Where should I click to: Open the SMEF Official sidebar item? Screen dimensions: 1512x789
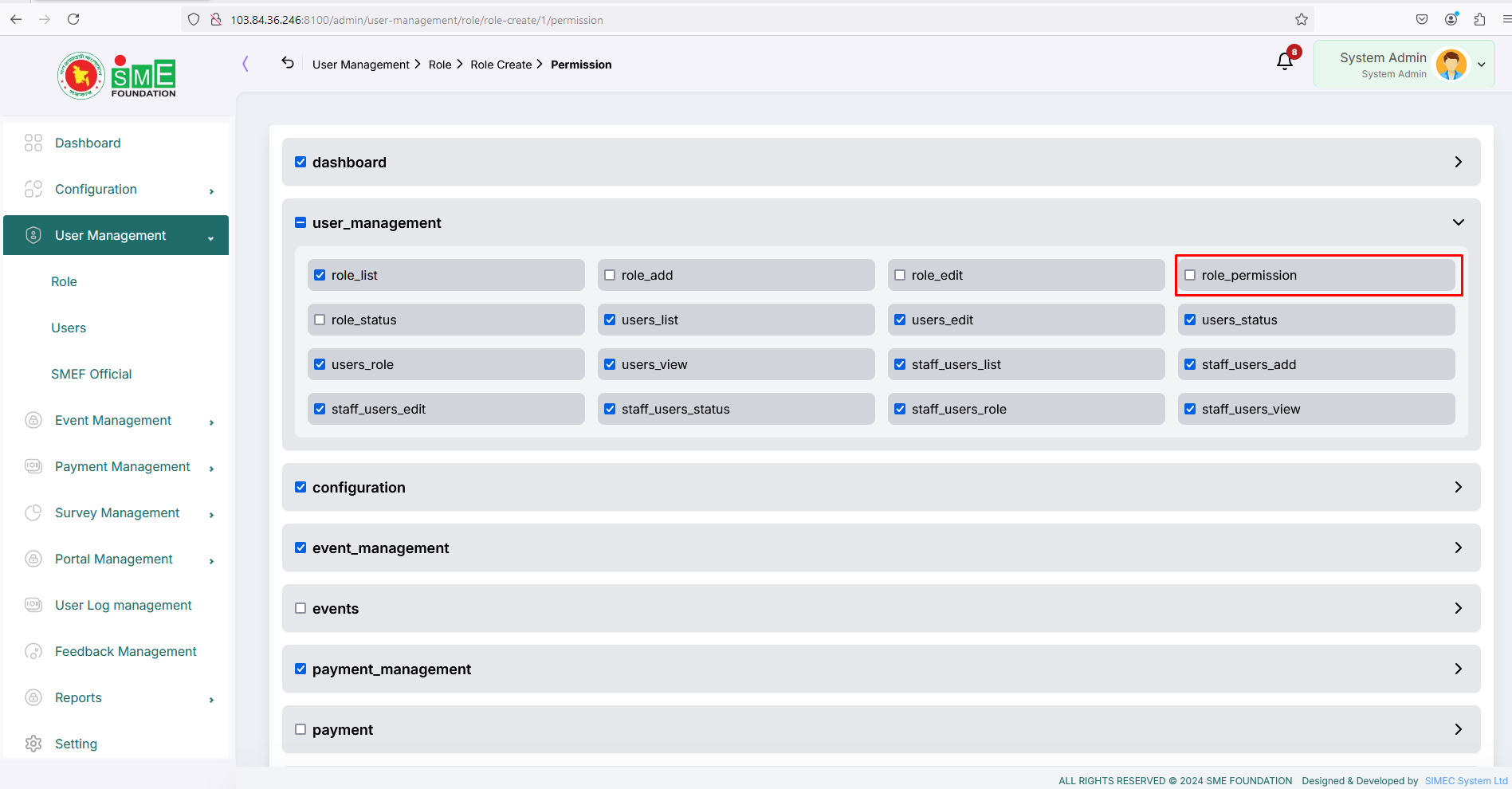click(92, 374)
